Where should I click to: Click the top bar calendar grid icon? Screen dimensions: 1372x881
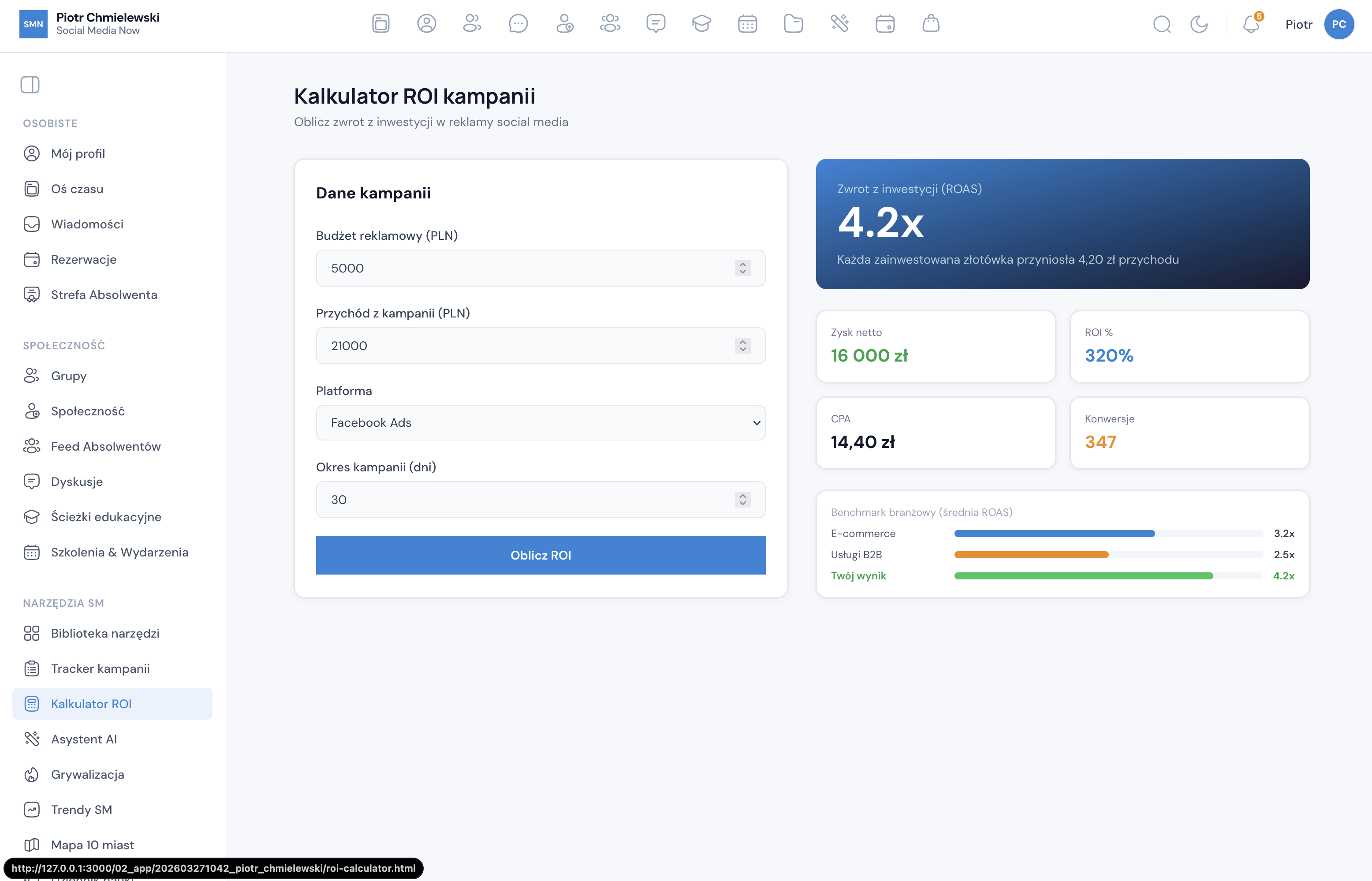pyautogui.click(x=747, y=23)
